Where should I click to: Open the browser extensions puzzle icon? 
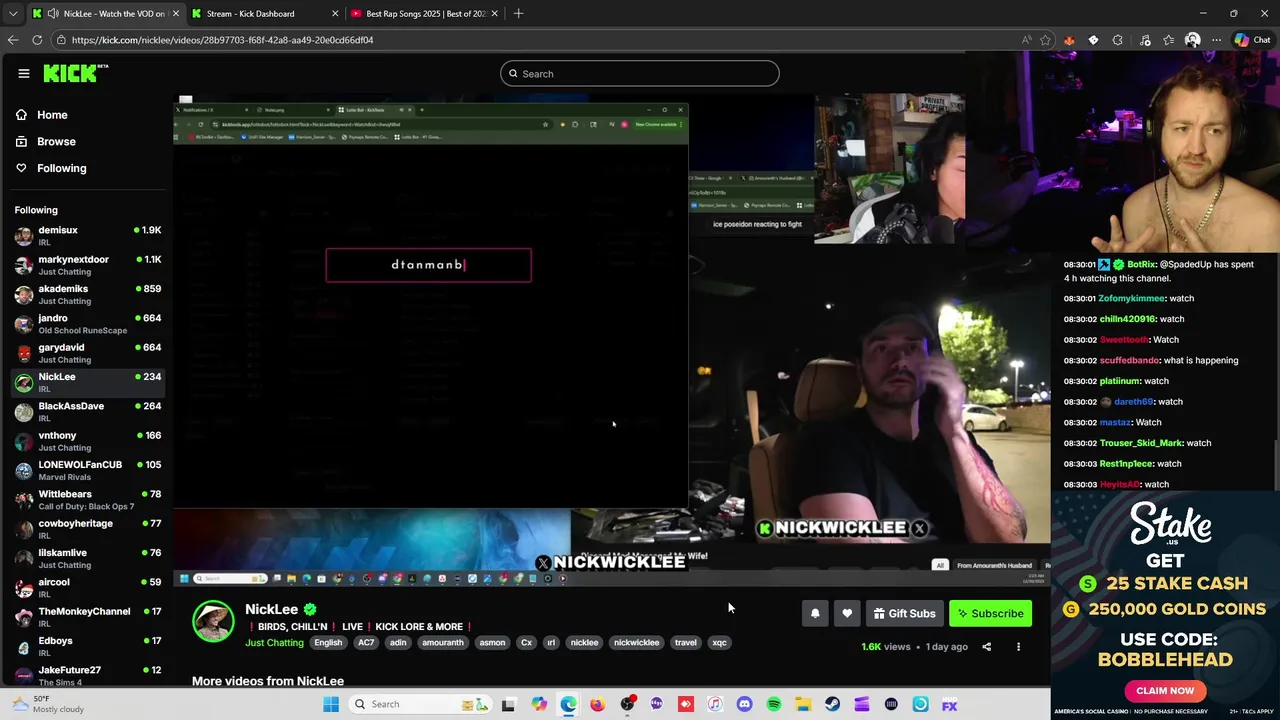1118,40
